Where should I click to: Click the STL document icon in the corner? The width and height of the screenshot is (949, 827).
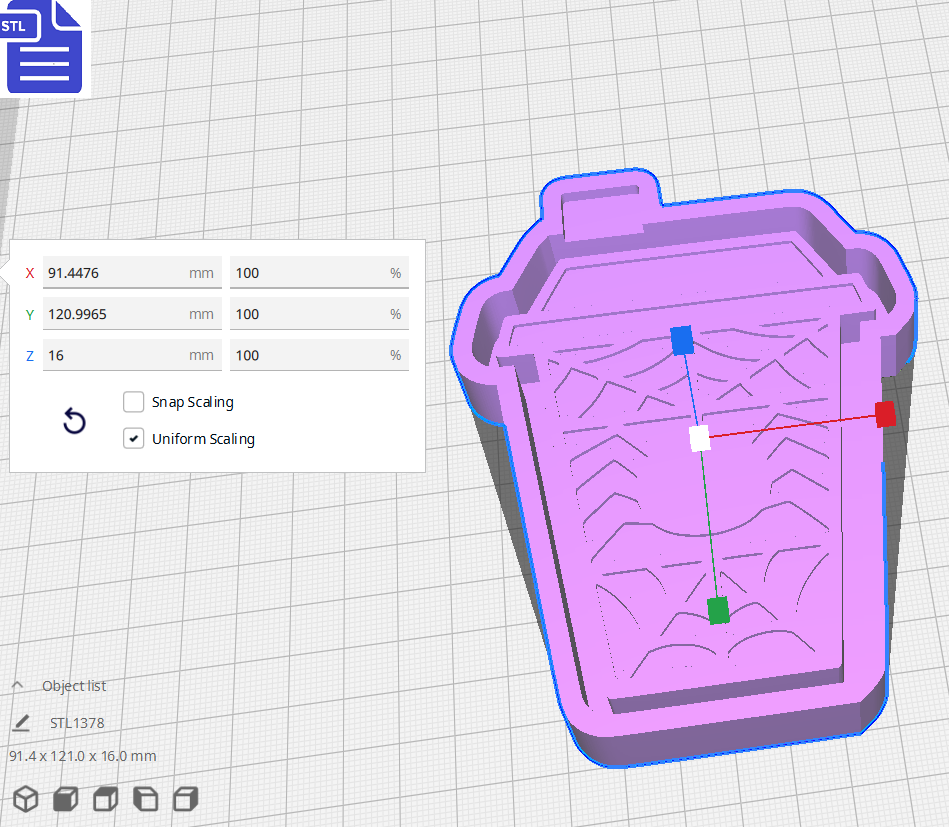[x=45, y=47]
